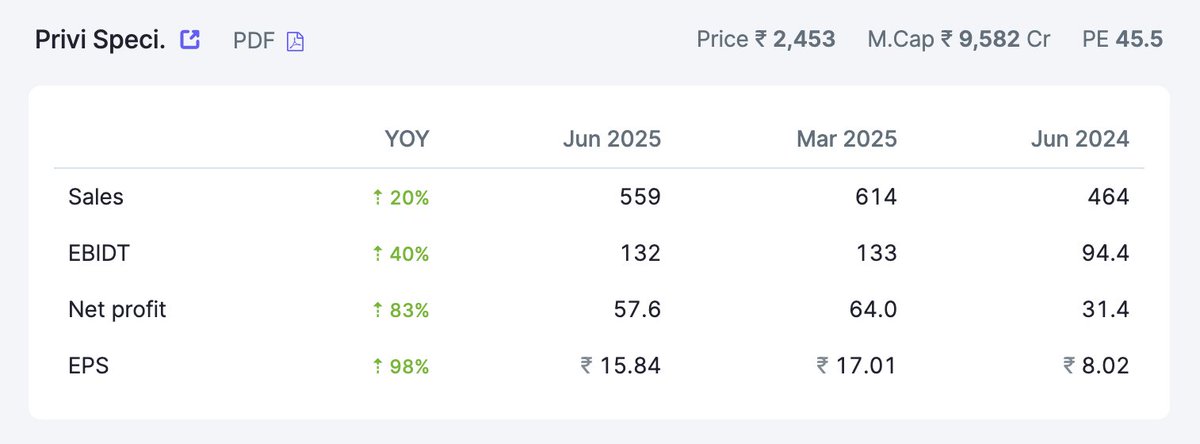Open the external link icon beside Privi Speci.
The width and height of the screenshot is (1200, 444).
[190, 40]
